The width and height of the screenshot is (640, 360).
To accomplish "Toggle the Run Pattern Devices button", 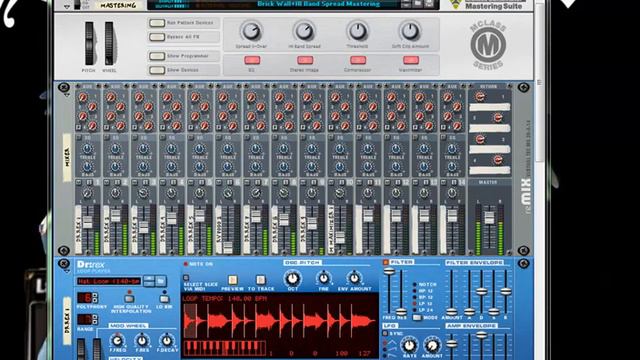I will pyautogui.click(x=157, y=23).
